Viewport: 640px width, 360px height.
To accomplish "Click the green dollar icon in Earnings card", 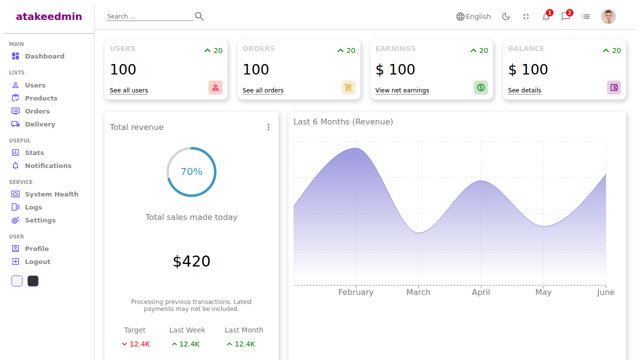I will pyautogui.click(x=481, y=87).
